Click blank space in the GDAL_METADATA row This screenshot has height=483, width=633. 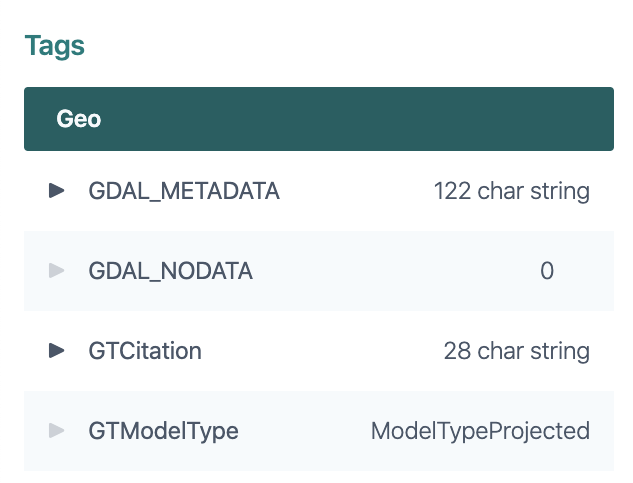[x=350, y=191]
